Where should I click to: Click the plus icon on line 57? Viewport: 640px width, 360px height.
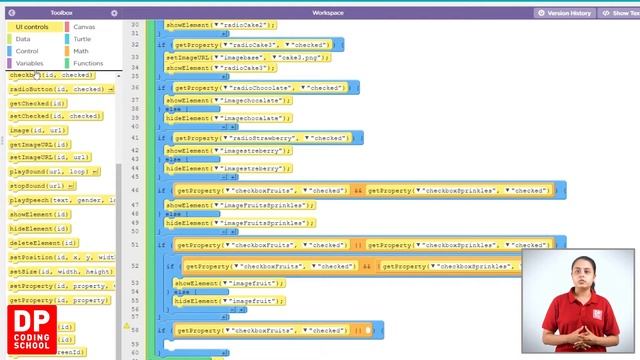[224, 317]
